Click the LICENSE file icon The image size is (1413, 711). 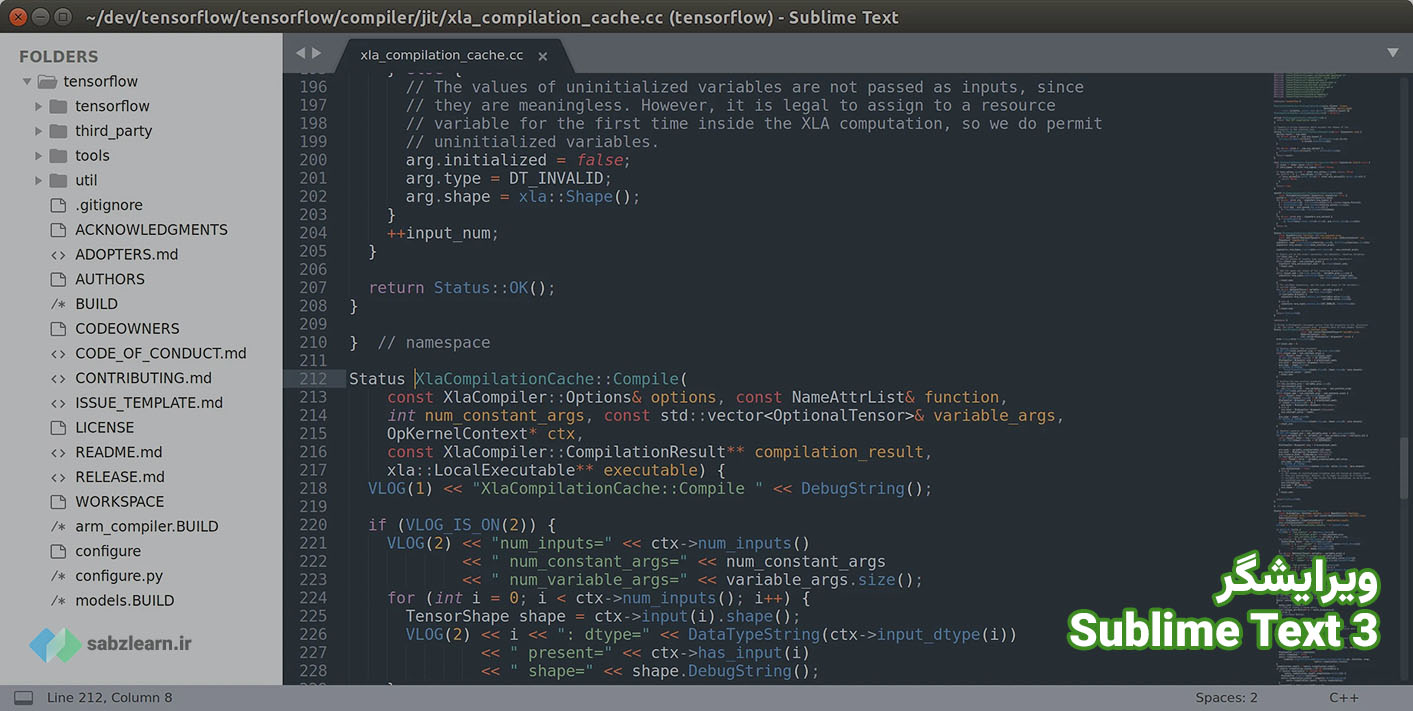(58, 428)
